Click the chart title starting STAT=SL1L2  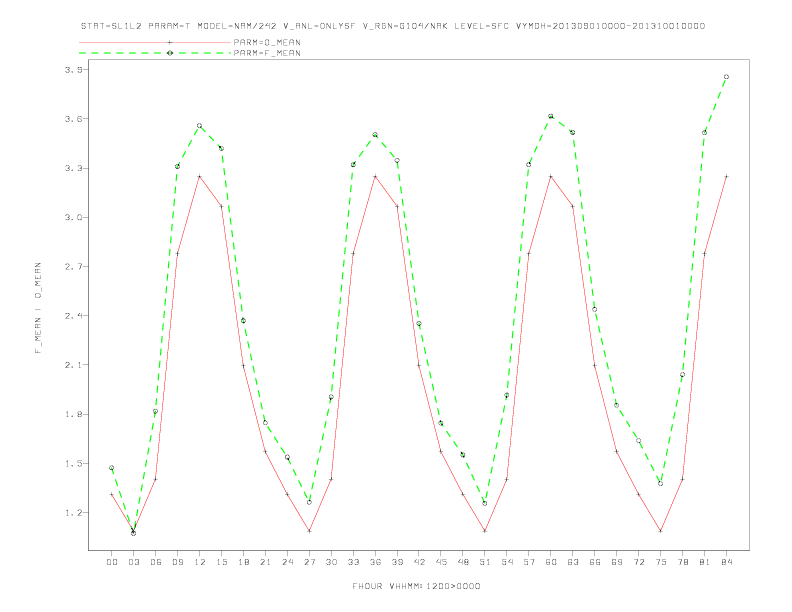click(x=392, y=26)
